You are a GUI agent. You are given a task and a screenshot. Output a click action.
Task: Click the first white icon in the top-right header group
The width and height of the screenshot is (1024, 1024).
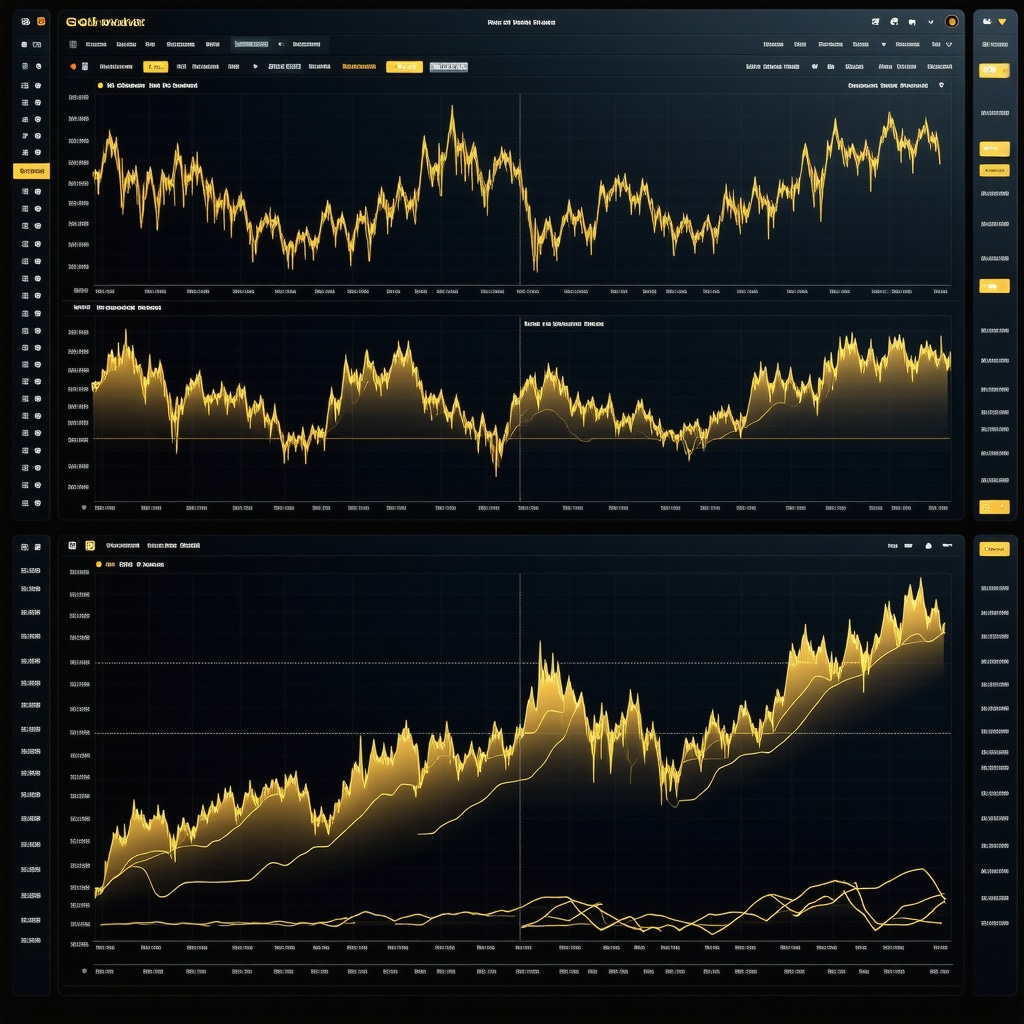(876, 22)
